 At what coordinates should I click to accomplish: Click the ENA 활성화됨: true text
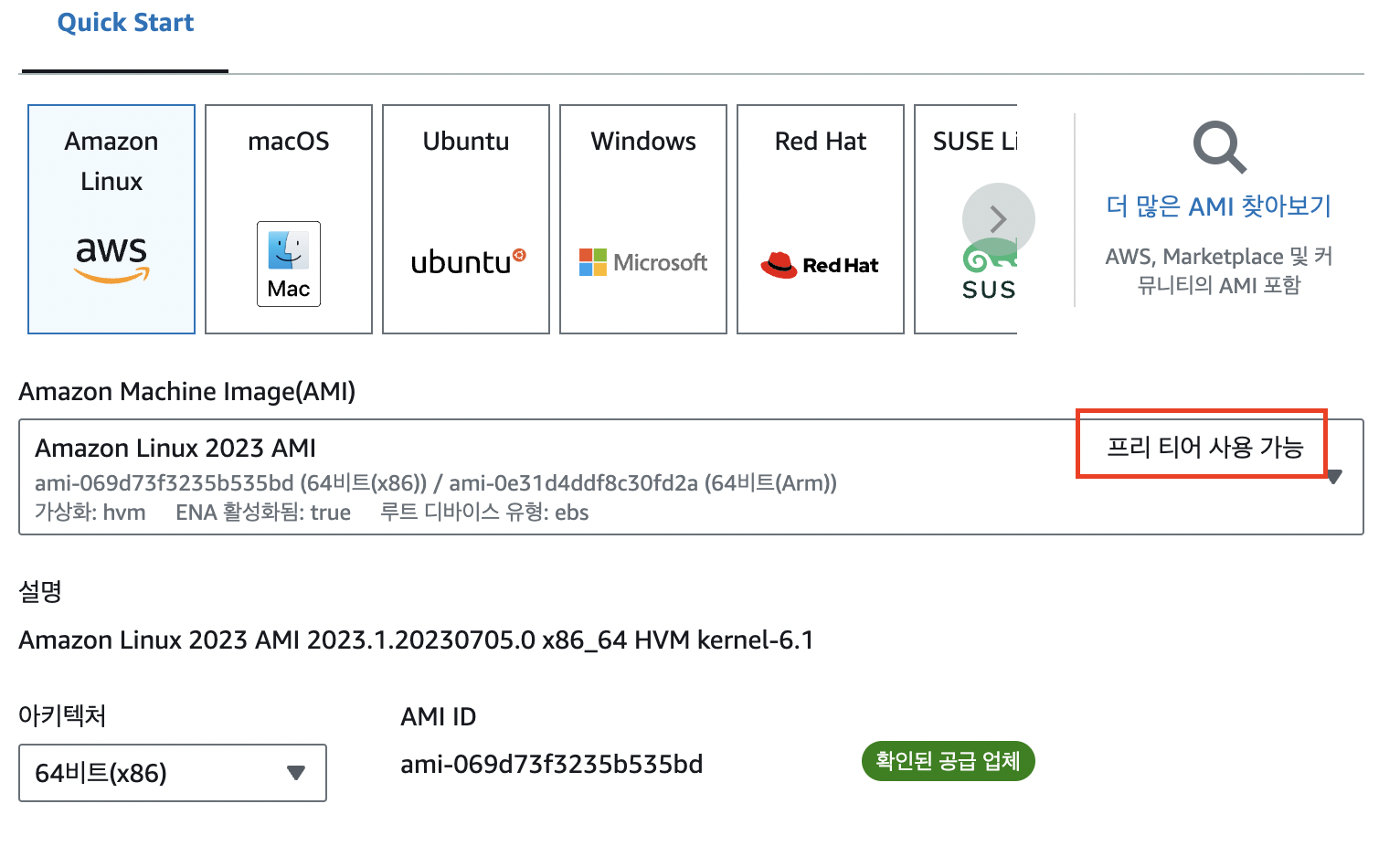(x=263, y=513)
